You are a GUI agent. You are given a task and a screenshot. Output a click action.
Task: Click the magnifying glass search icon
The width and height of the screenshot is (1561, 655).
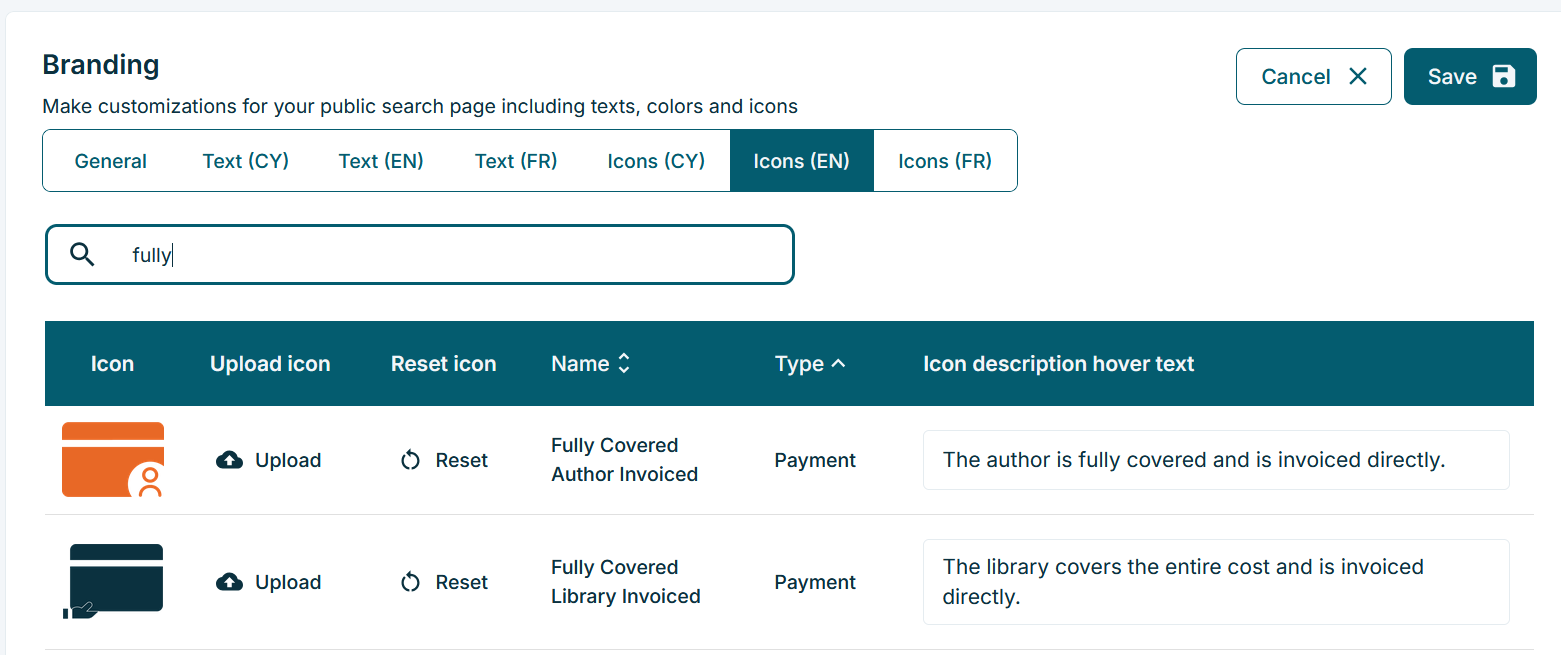click(x=83, y=254)
